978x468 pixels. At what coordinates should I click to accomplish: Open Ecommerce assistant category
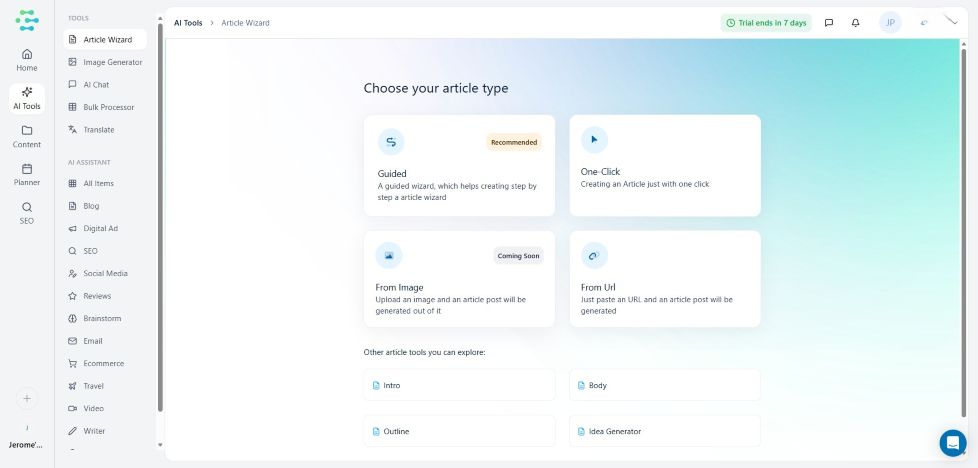coord(105,363)
